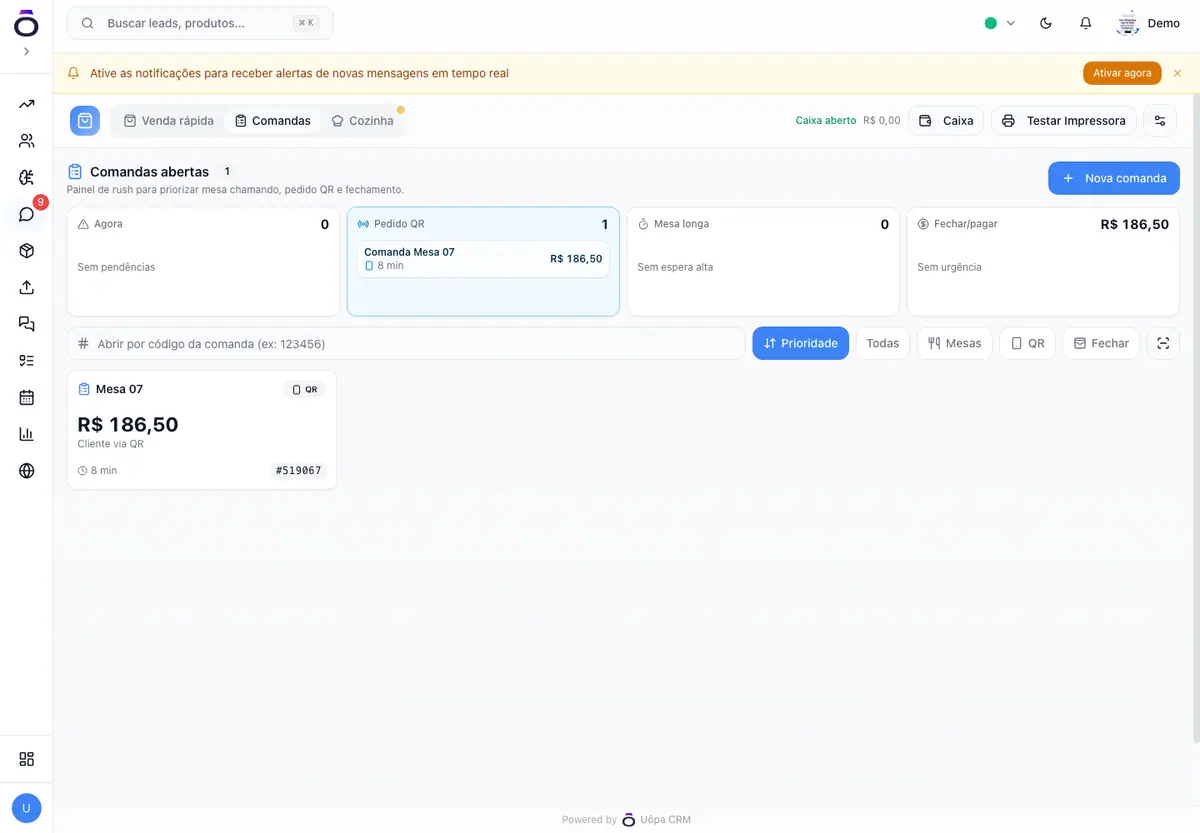Open the filter settings sliders icon
The image size is (1200, 833).
point(1160,121)
